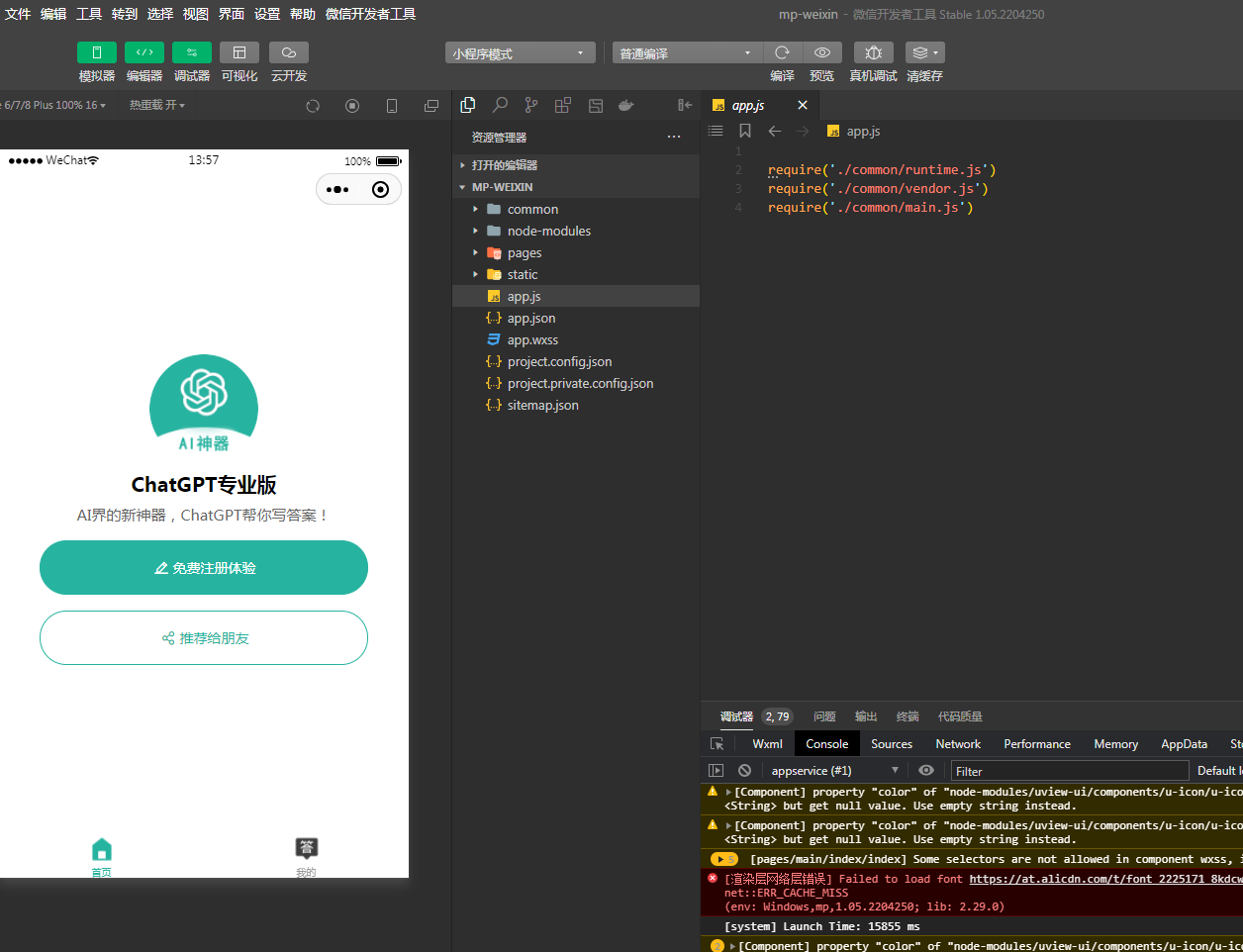Toggle the 调试器 debugger panel button
Image resolution: width=1243 pixels, height=952 pixels.
pos(192,52)
